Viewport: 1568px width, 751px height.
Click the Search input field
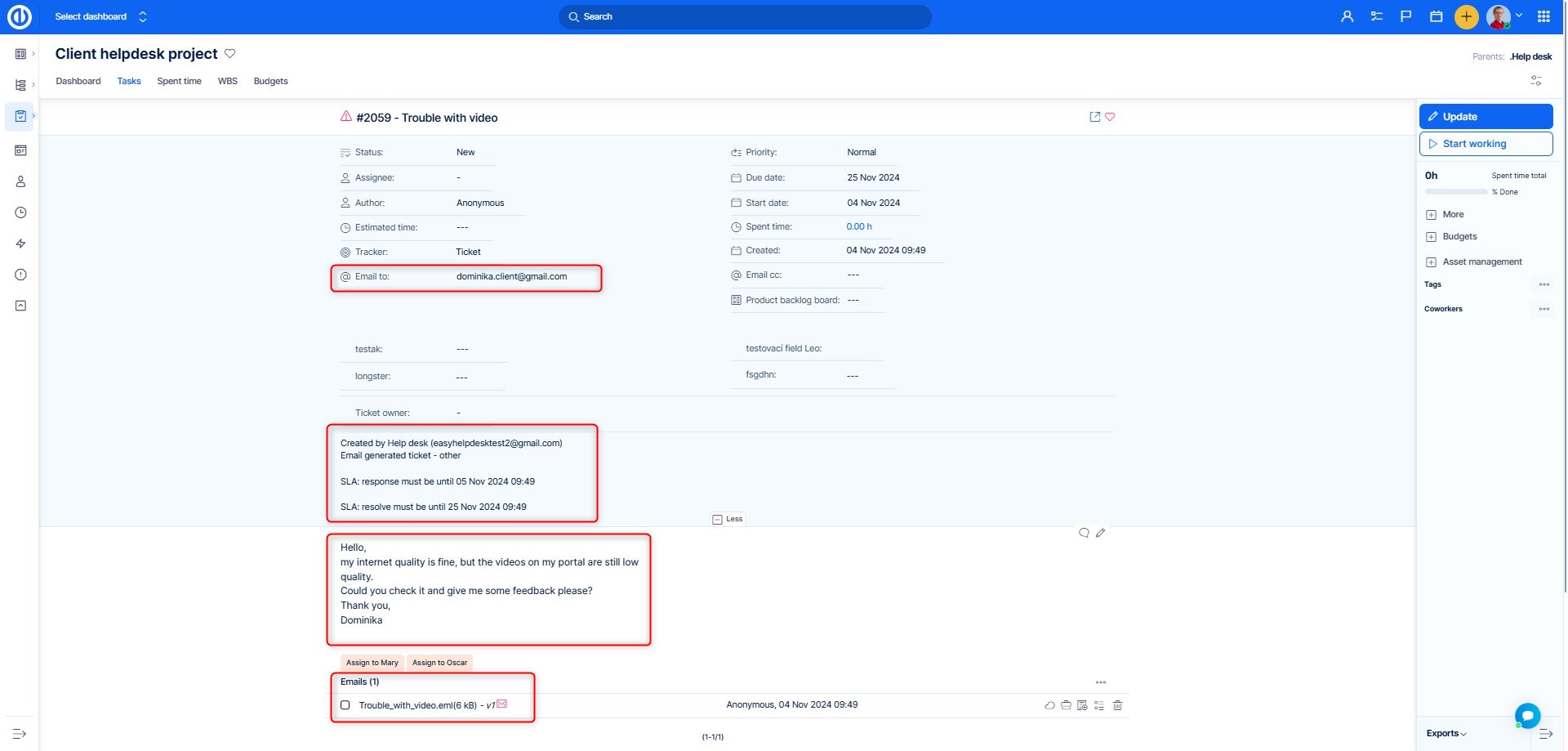tap(745, 16)
